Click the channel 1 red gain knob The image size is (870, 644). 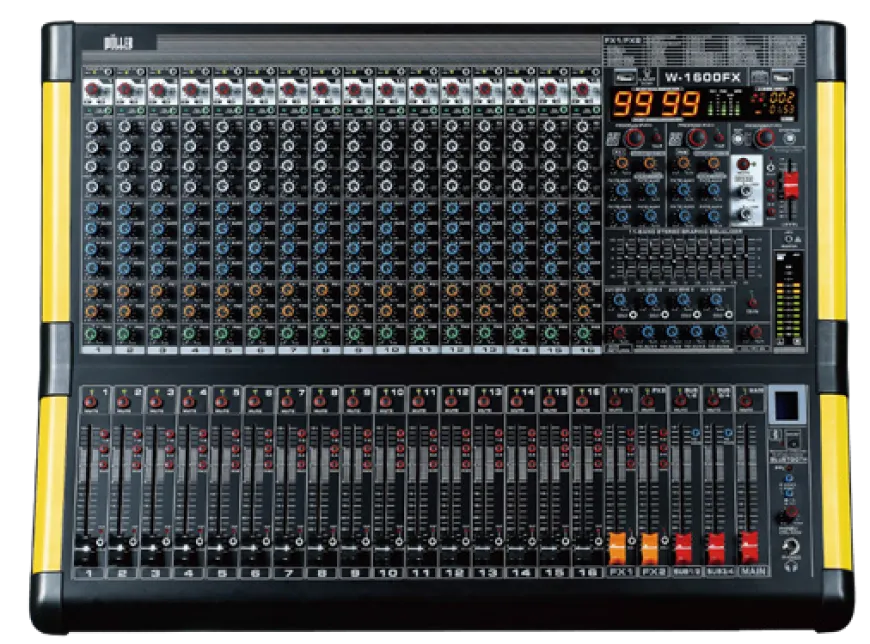(x=93, y=90)
